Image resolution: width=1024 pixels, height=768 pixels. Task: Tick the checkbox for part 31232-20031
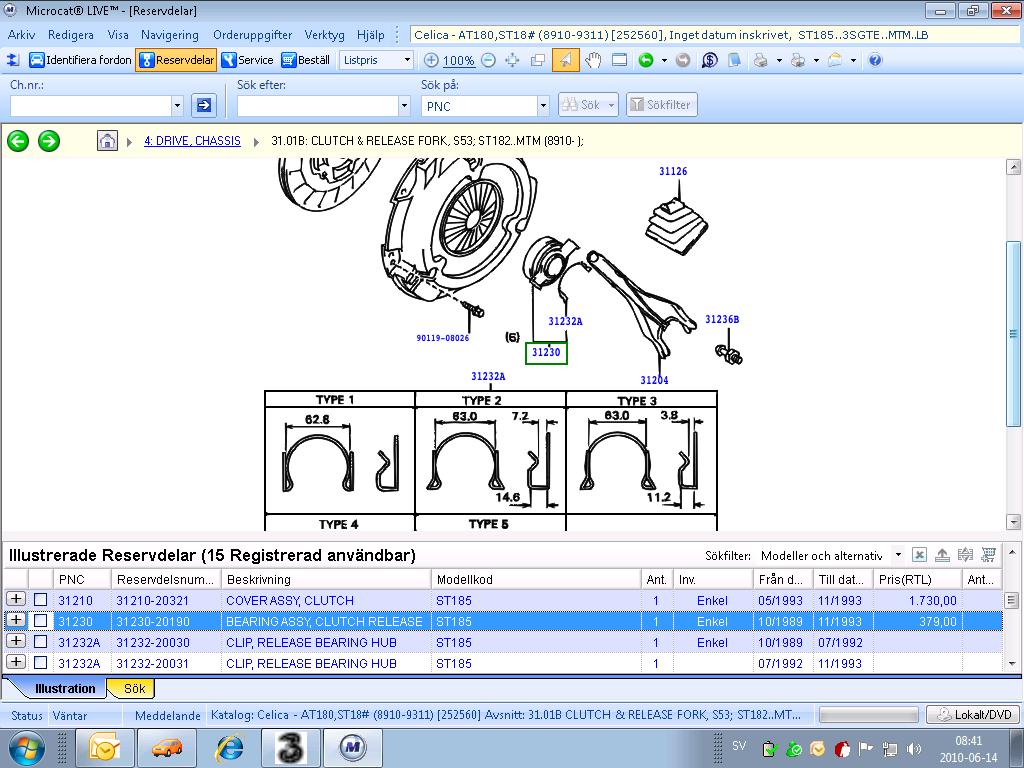click(x=40, y=663)
